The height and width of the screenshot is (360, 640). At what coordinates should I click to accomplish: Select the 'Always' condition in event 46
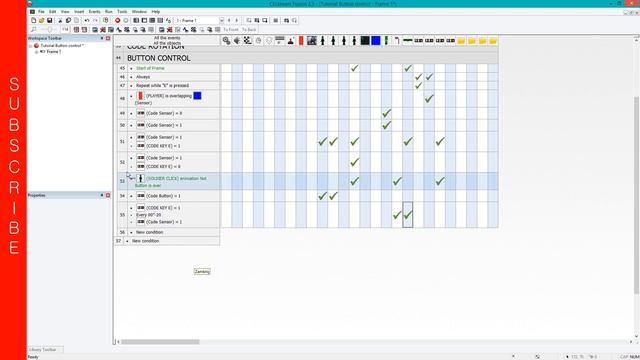point(143,77)
